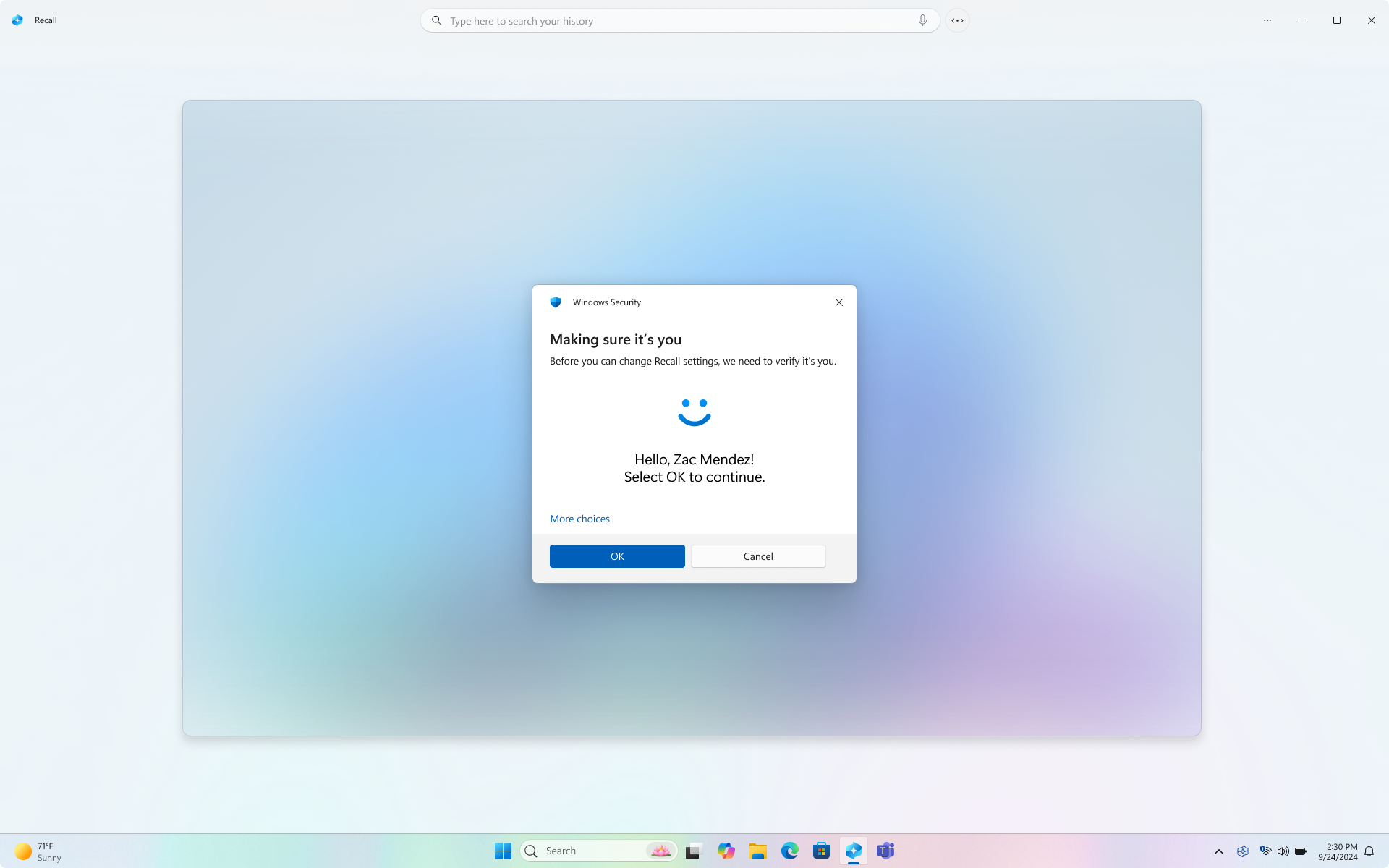Screen dimensions: 1389x868
Task: Click the Microsoft Edge browser taskbar icon
Action: tap(789, 851)
